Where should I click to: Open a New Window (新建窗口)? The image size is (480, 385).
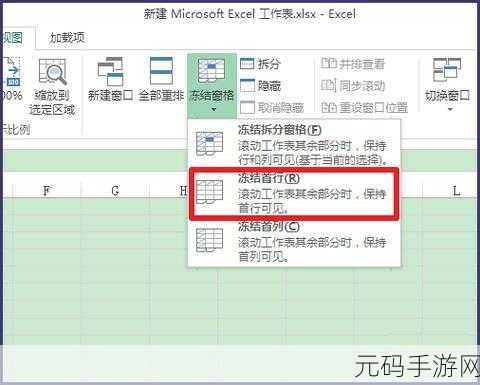tap(110, 79)
